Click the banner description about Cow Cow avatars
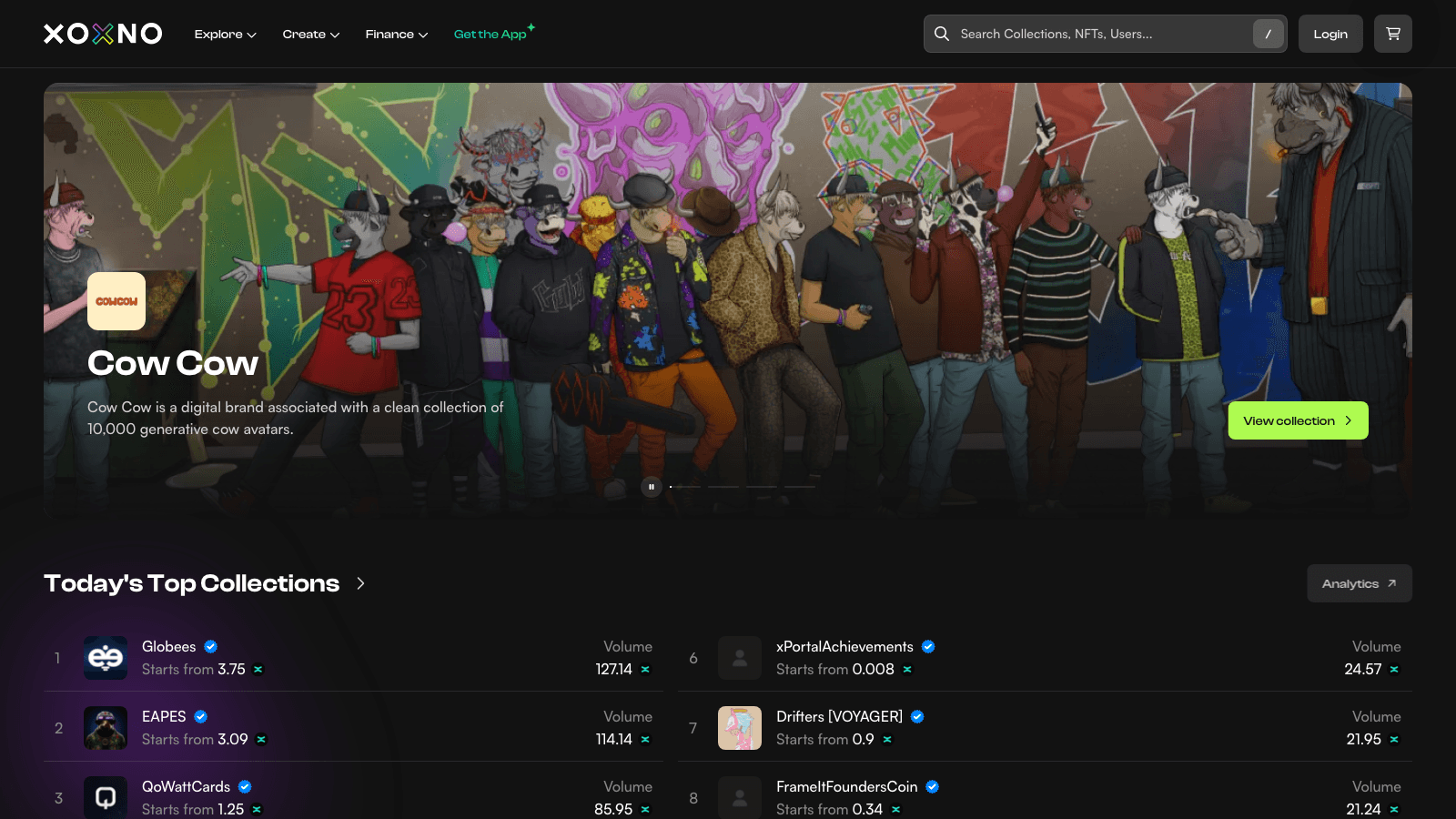This screenshot has height=819, width=1456. tap(296, 419)
